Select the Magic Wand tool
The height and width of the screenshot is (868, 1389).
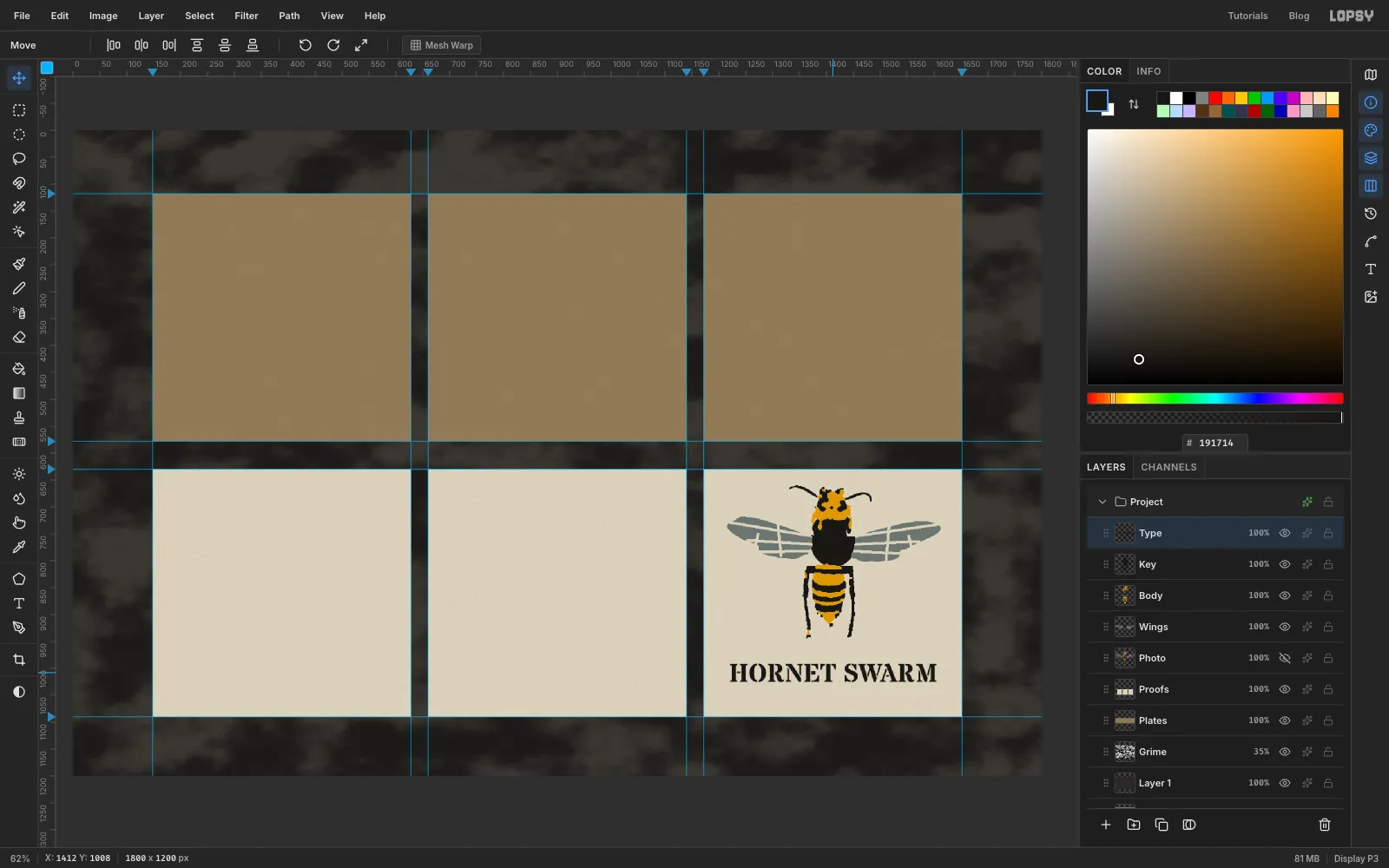tap(19, 207)
